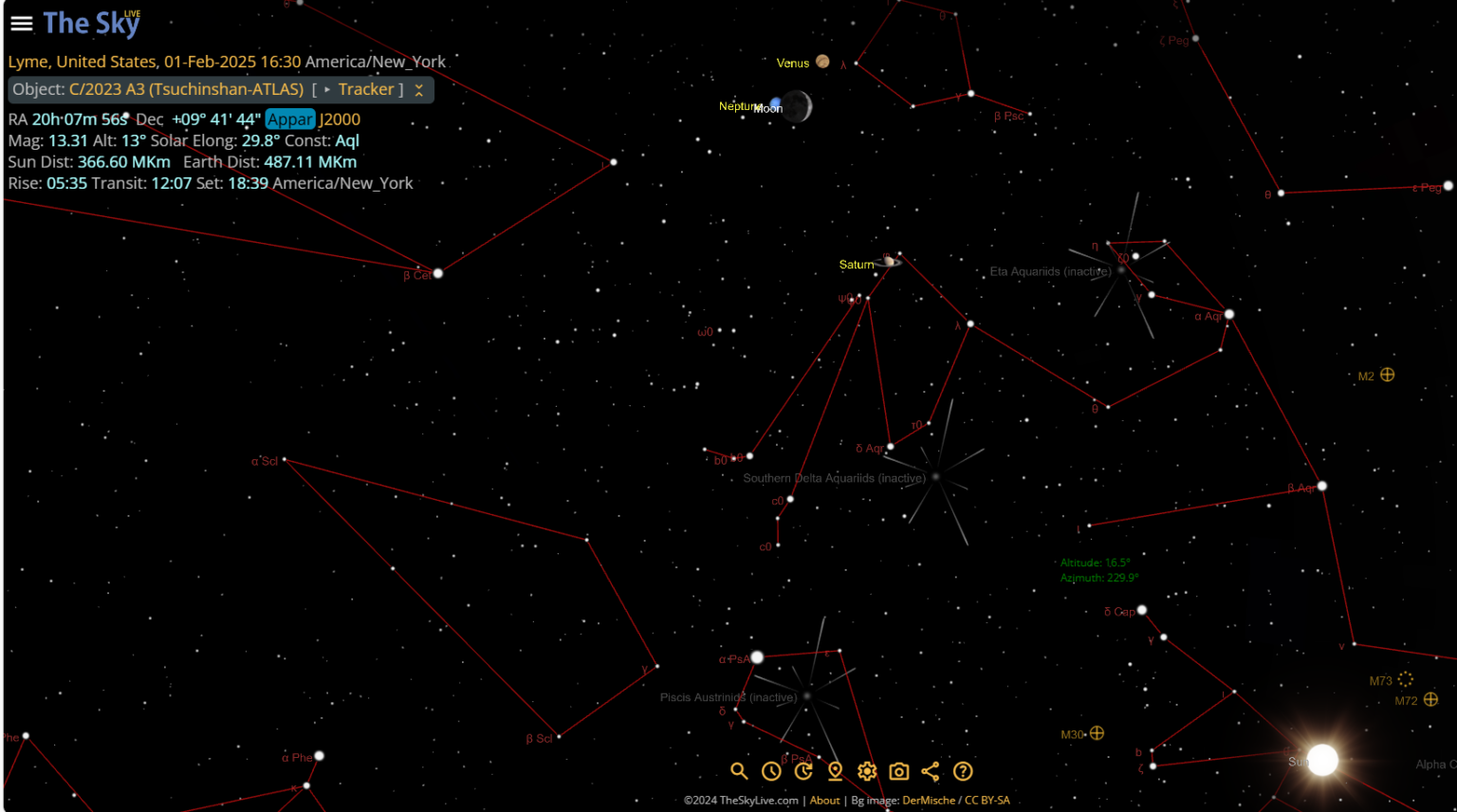Viewport: 1457px width, 812px height.
Task: Open the help question mark icon
Action: point(963,771)
